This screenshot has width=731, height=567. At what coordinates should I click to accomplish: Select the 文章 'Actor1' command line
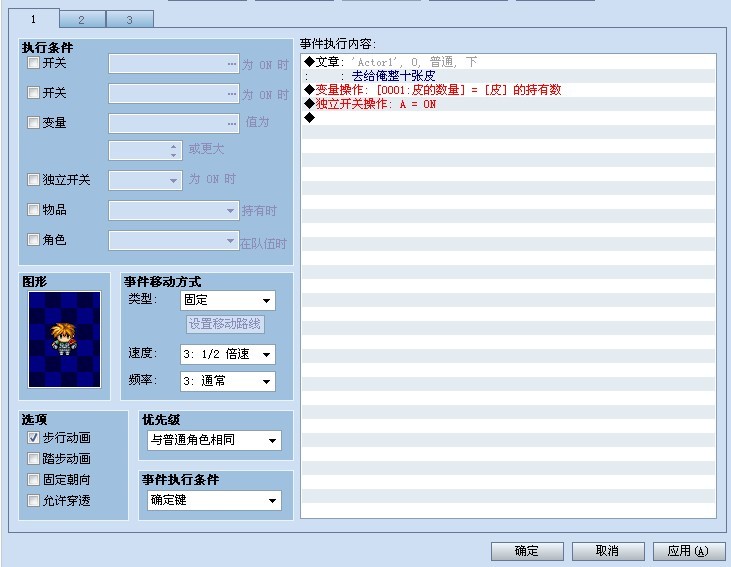tap(508, 62)
